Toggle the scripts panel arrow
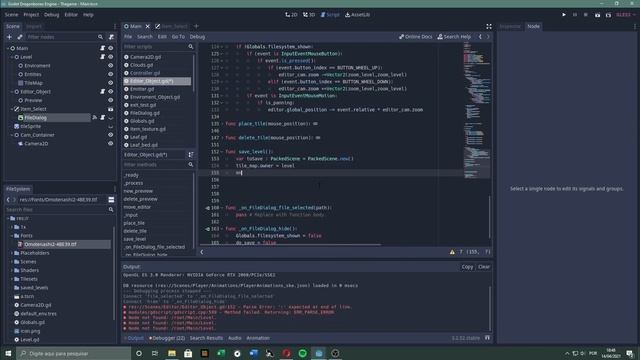Image resolution: width=640 pixels, height=360 pixels. (202, 252)
